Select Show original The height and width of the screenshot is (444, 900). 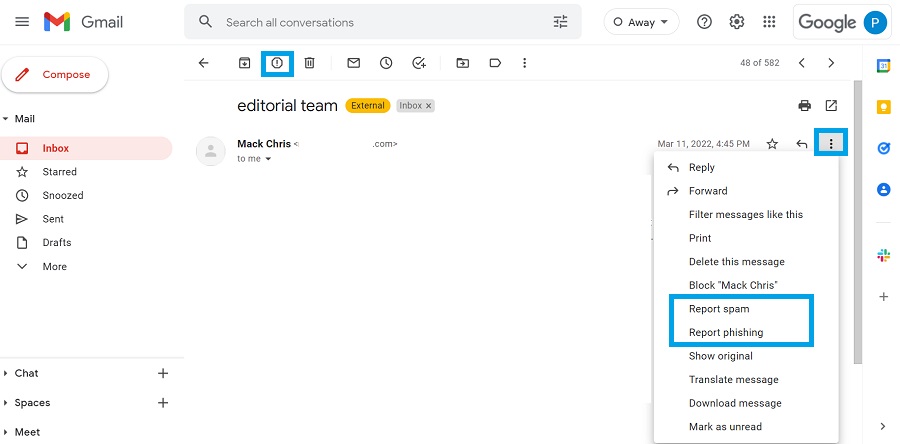pos(746,356)
